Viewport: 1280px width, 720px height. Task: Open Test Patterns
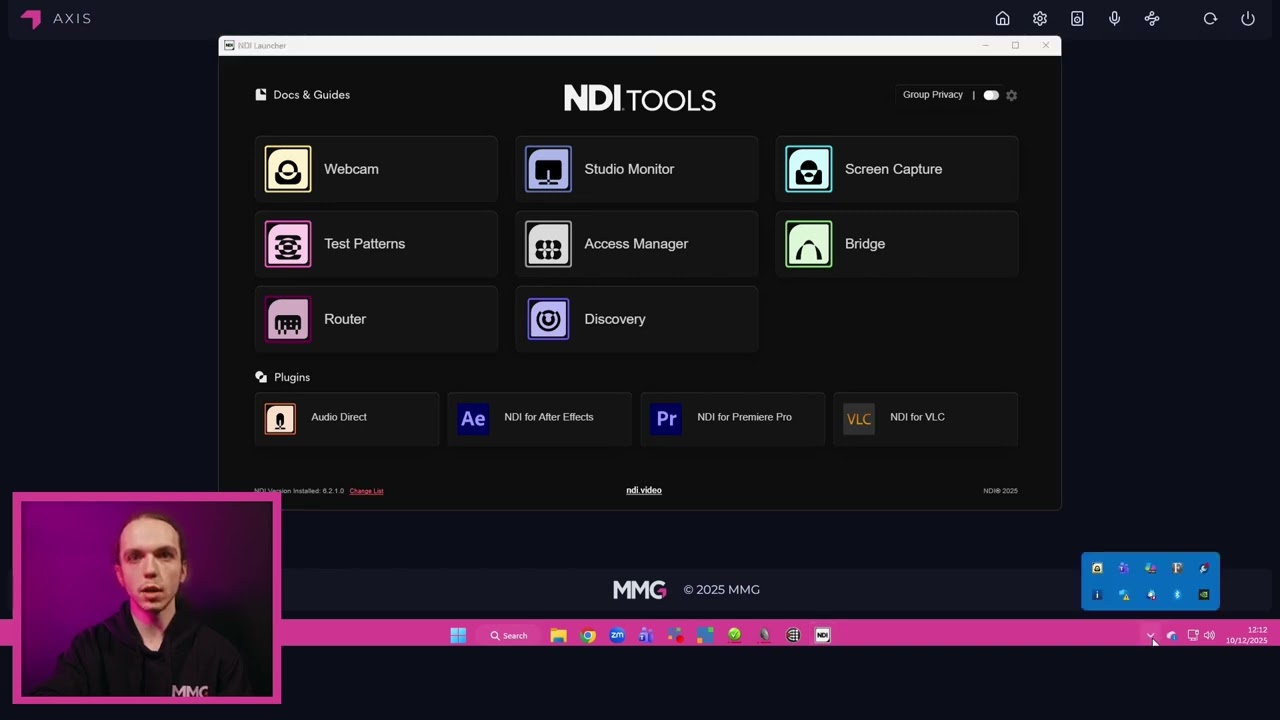click(x=376, y=244)
